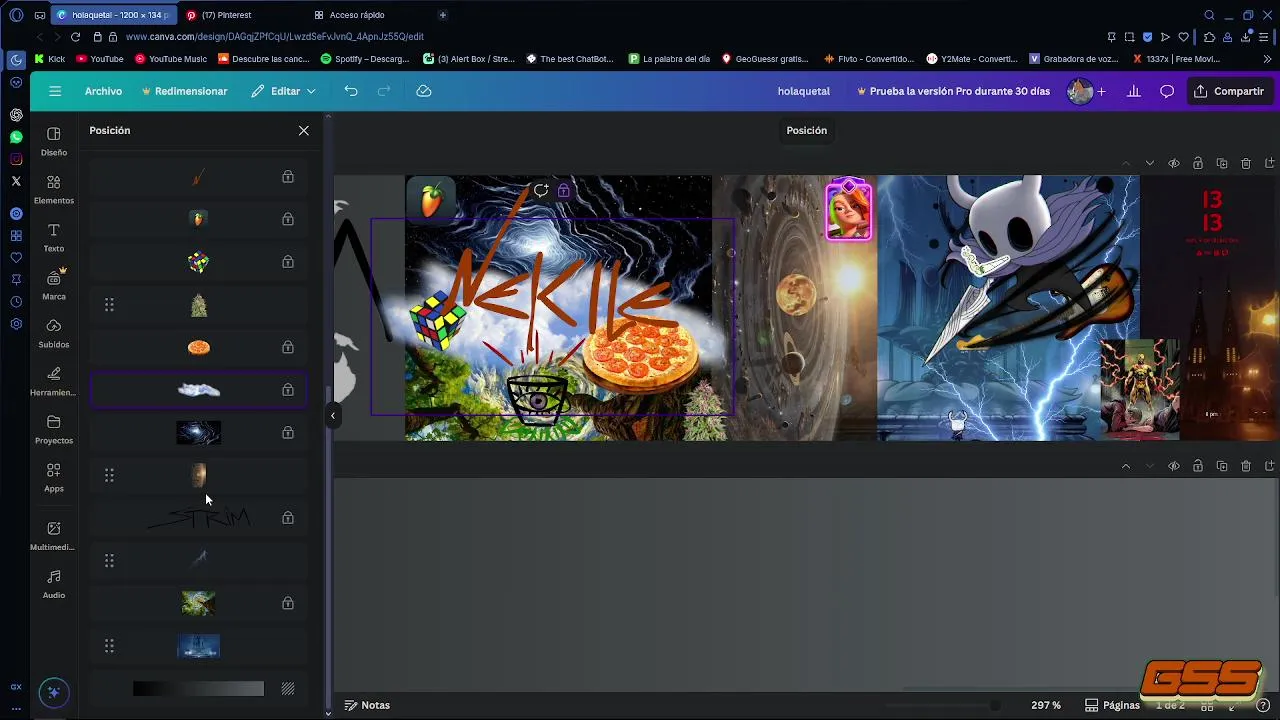Screen dimensions: 1280x720
Task: Open the Opera easy setup menu
Action: coord(1264,36)
